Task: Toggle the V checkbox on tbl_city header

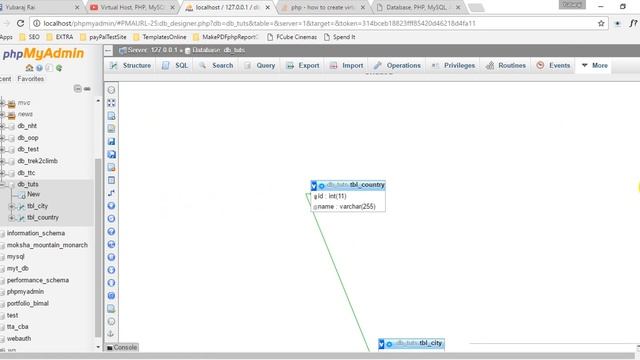Action: [x=381, y=344]
